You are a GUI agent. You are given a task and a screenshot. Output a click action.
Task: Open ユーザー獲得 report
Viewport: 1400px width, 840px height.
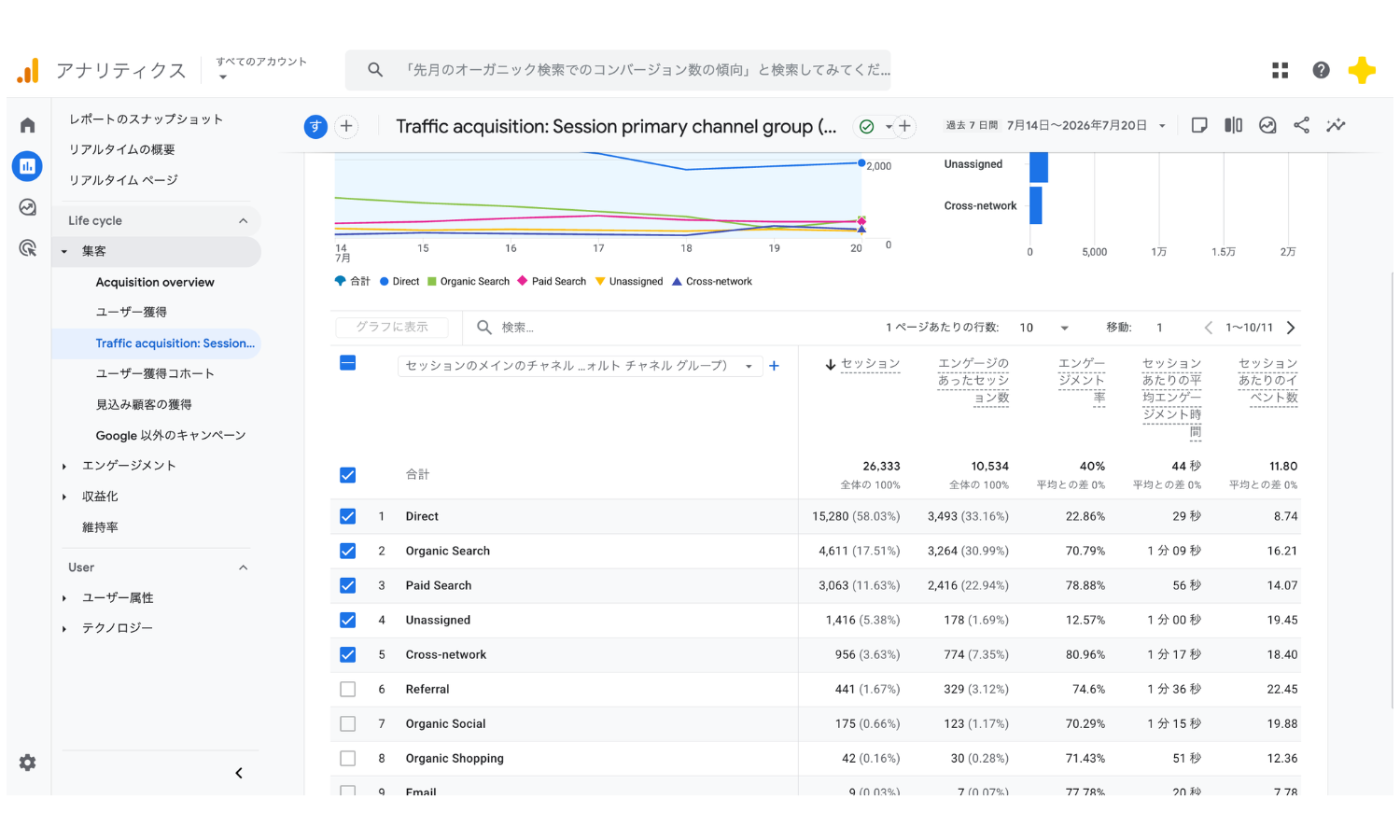[132, 312]
